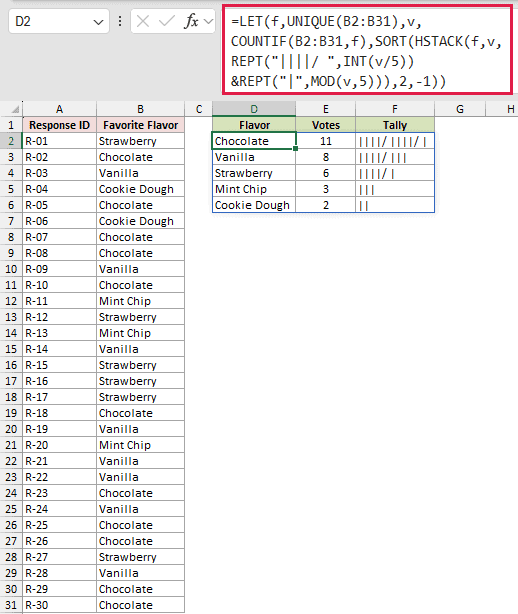Click Strawberry in row 2 of column B
The width and height of the screenshot is (518, 614).
[x=141, y=141]
